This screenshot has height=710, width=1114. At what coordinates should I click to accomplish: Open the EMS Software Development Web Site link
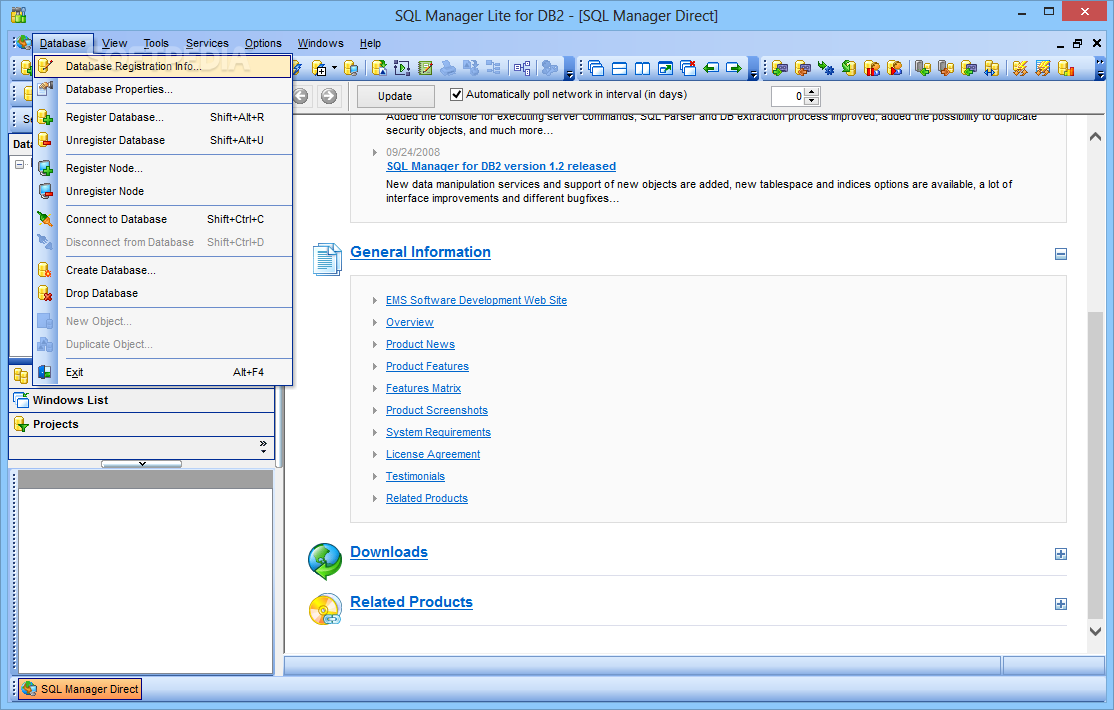point(476,301)
